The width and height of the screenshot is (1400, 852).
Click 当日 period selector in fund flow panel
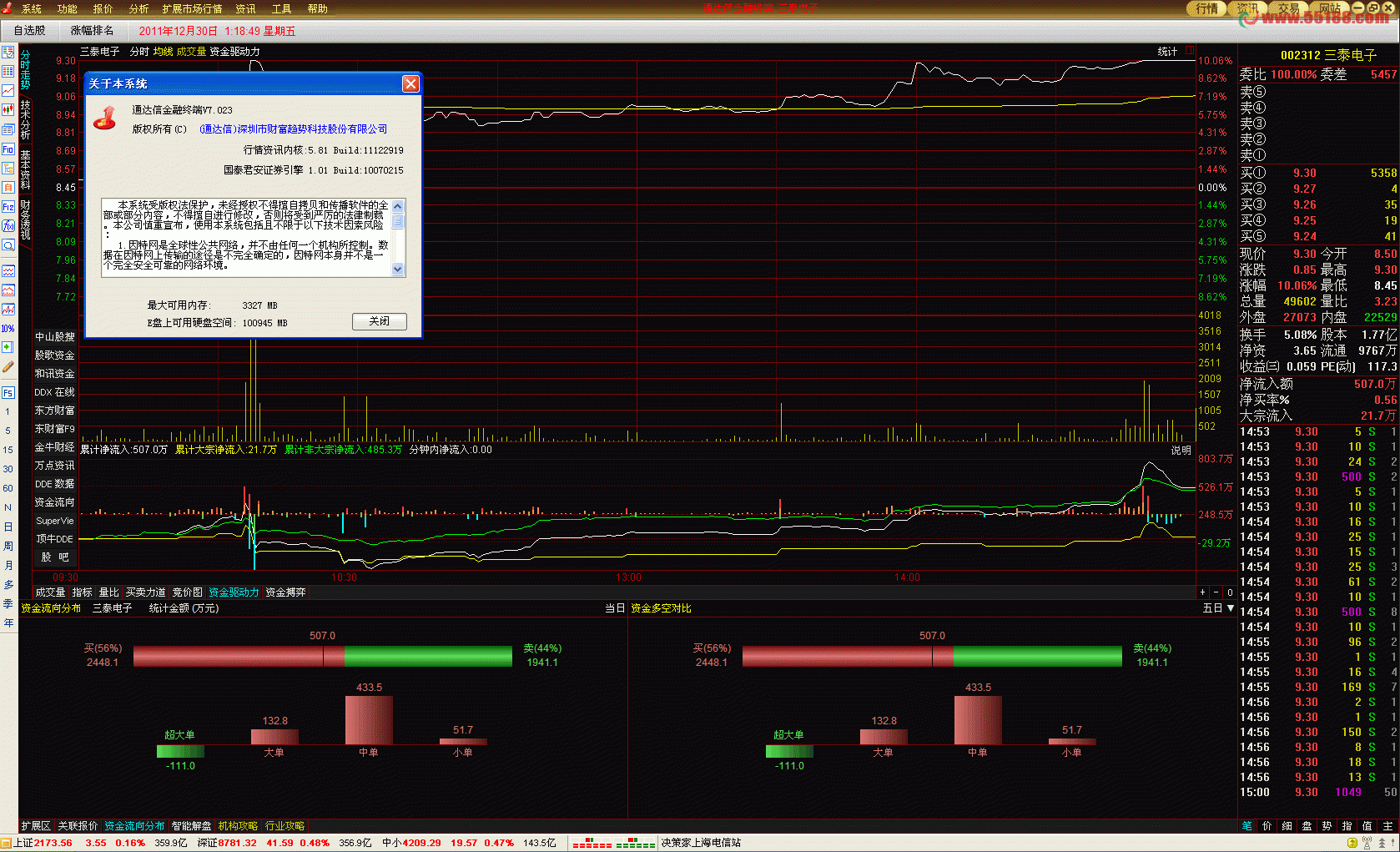tap(615, 608)
